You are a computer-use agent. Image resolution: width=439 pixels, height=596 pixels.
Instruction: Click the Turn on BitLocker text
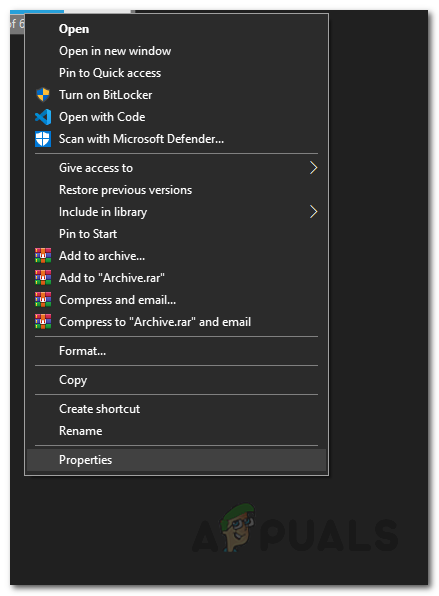[106, 95]
